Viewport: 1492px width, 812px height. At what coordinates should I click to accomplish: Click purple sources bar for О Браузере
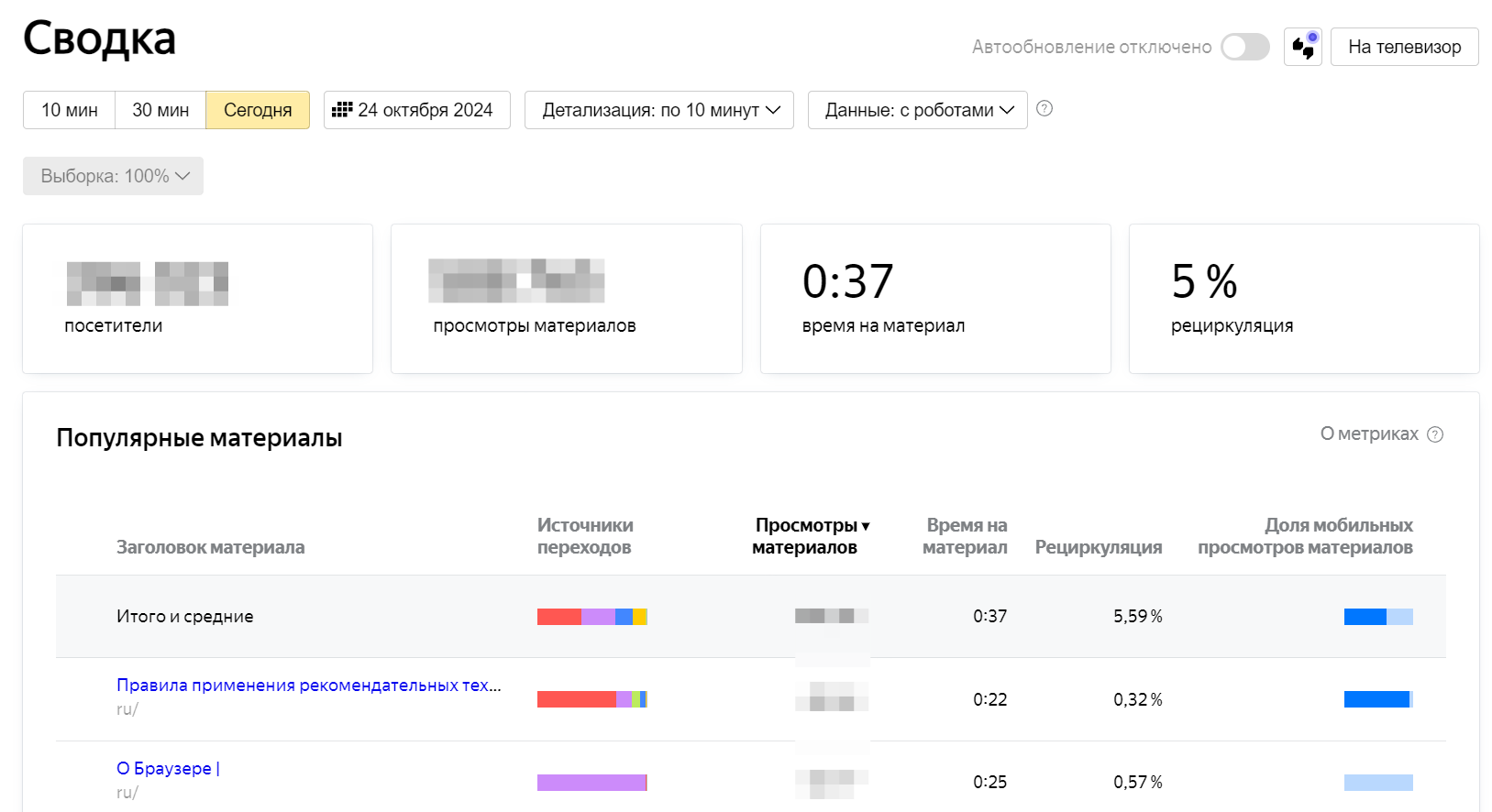point(591,783)
